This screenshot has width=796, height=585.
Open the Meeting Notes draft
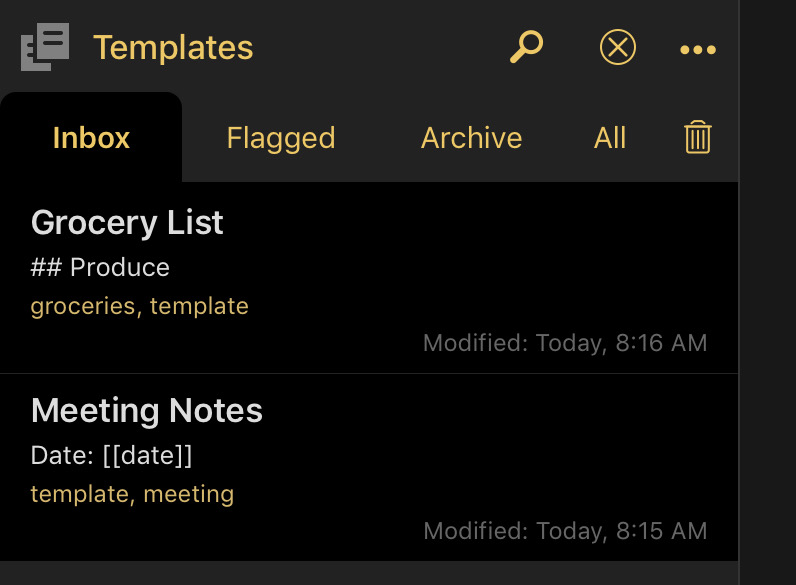click(x=369, y=468)
